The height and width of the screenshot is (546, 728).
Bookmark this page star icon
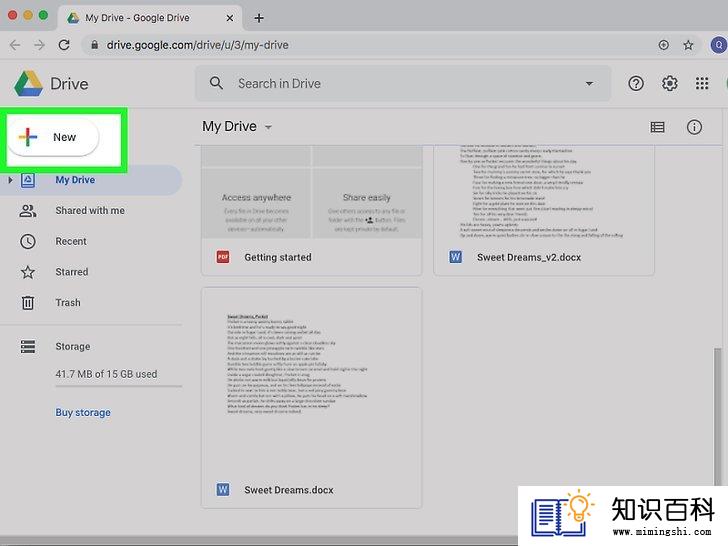(x=688, y=45)
